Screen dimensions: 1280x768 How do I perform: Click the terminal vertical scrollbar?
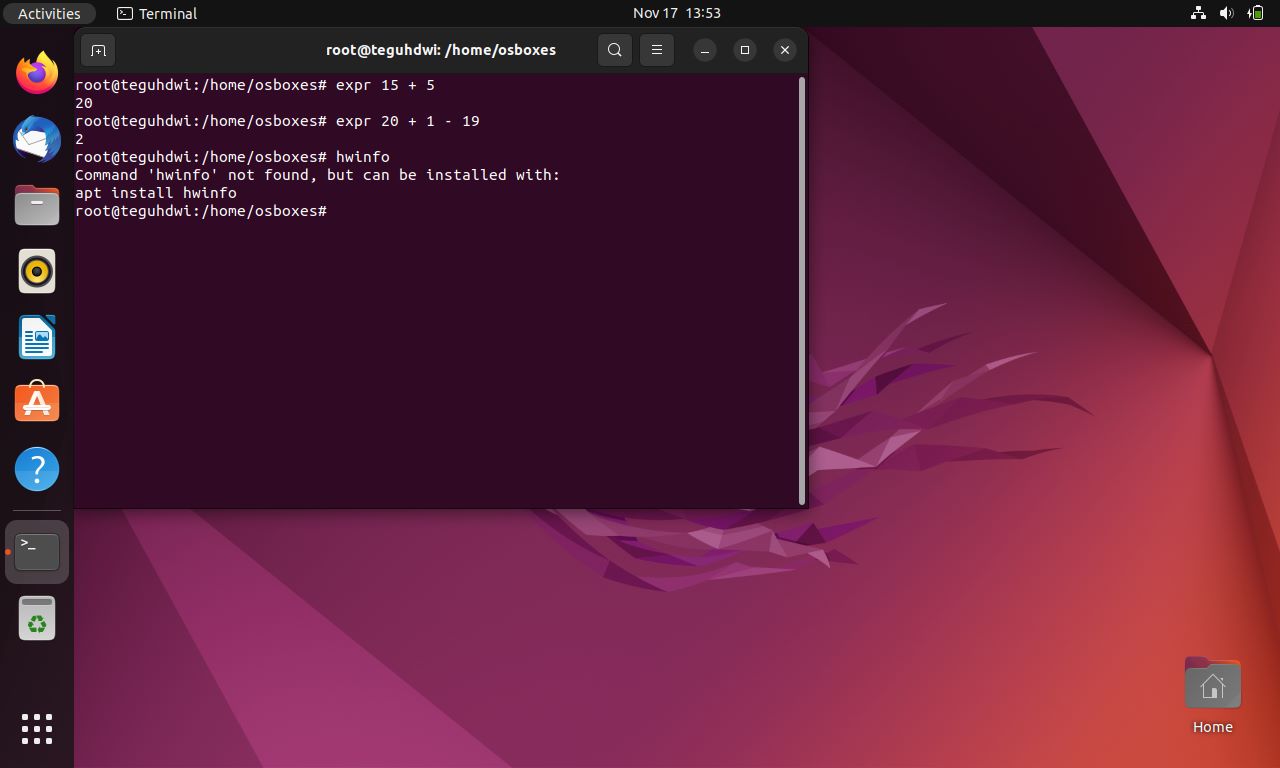pyautogui.click(x=802, y=291)
